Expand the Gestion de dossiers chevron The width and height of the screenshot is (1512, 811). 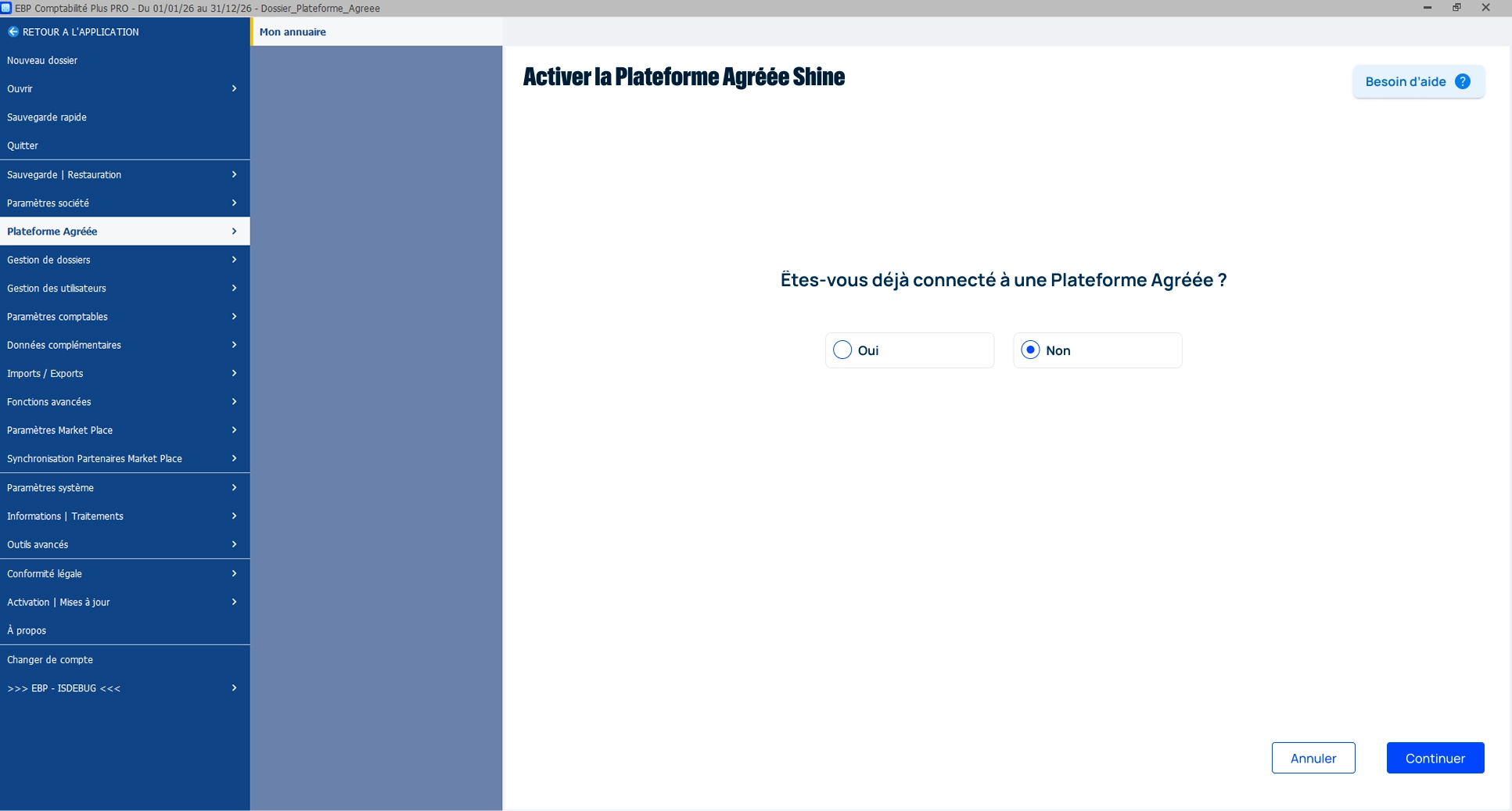pos(234,260)
